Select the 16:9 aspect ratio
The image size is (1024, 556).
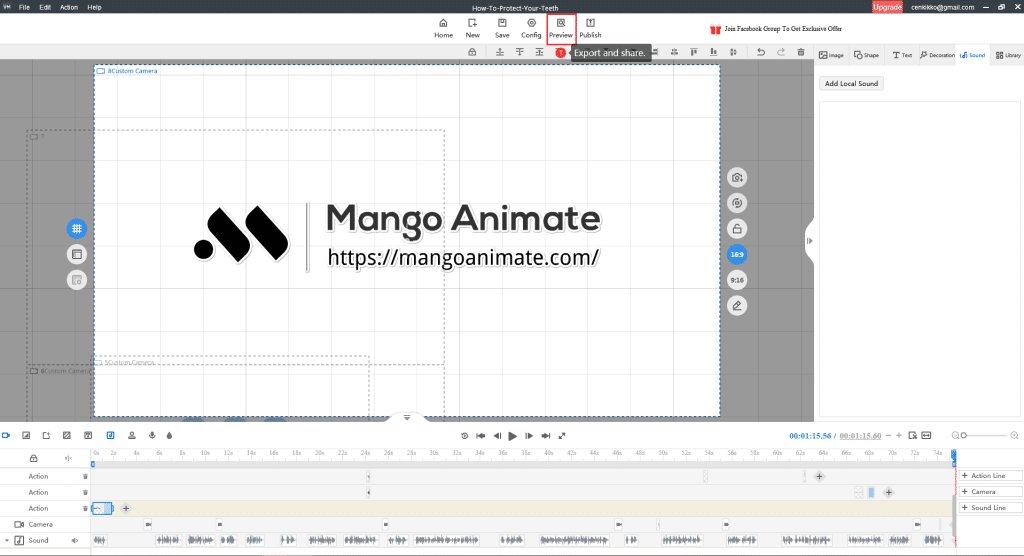pyautogui.click(x=737, y=255)
